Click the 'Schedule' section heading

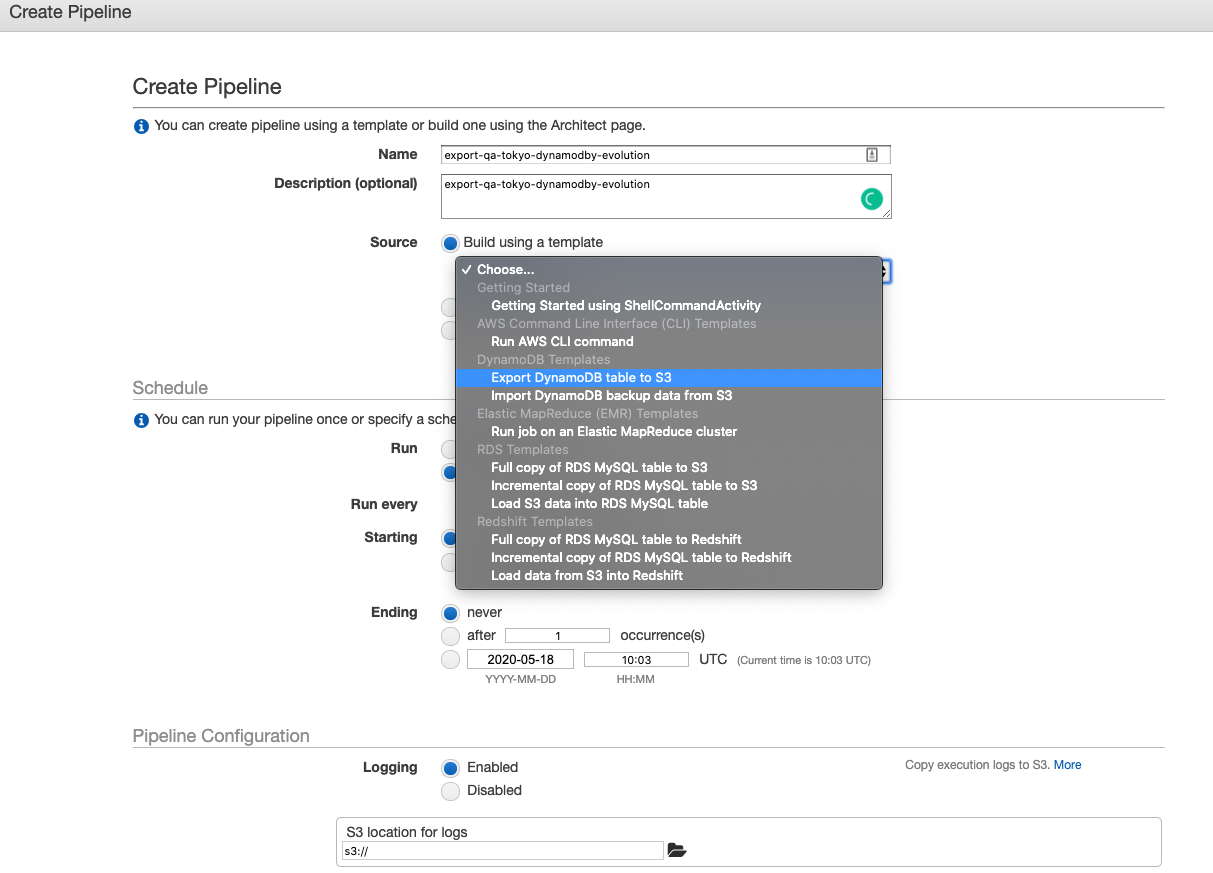tap(170, 388)
